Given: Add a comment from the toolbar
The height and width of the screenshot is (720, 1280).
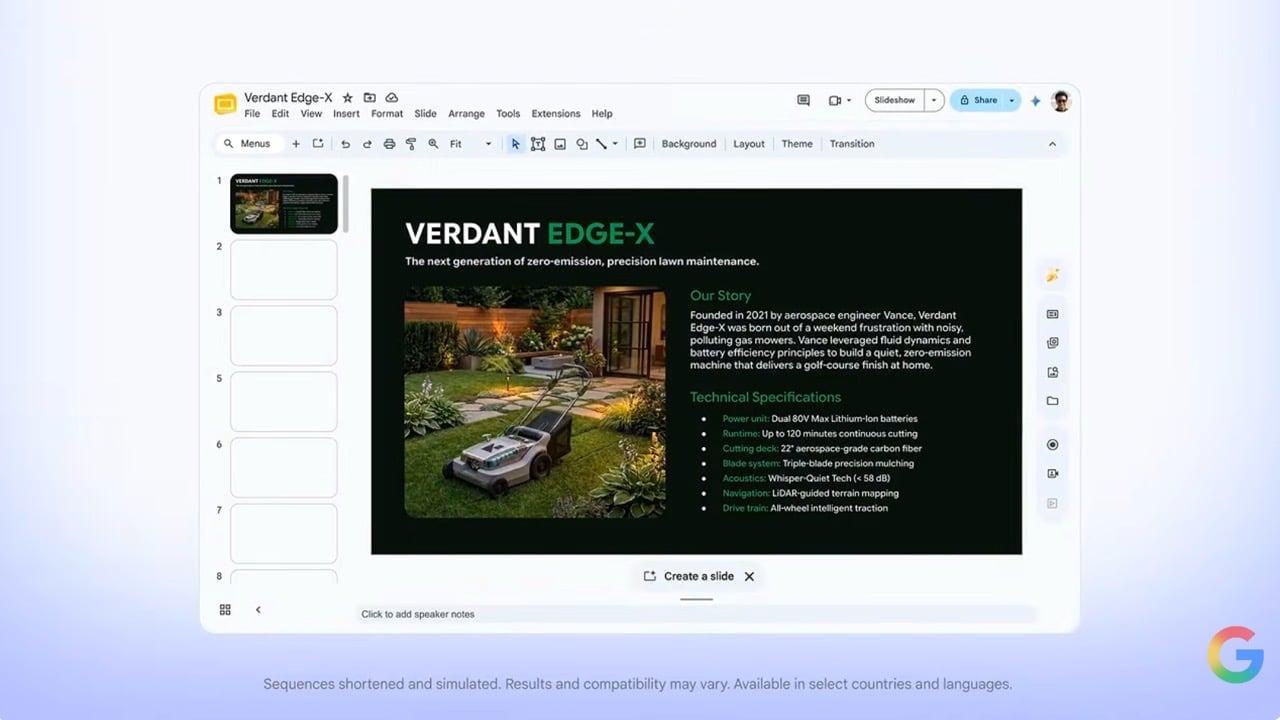Looking at the screenshot, I should [x=640, y=144].
